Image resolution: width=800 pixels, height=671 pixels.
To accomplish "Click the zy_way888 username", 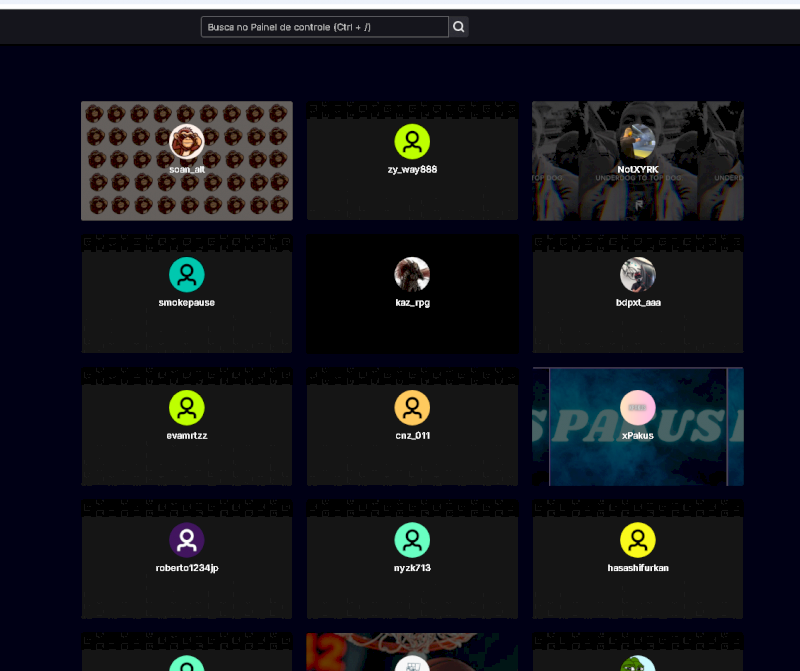I will (412, 170).
